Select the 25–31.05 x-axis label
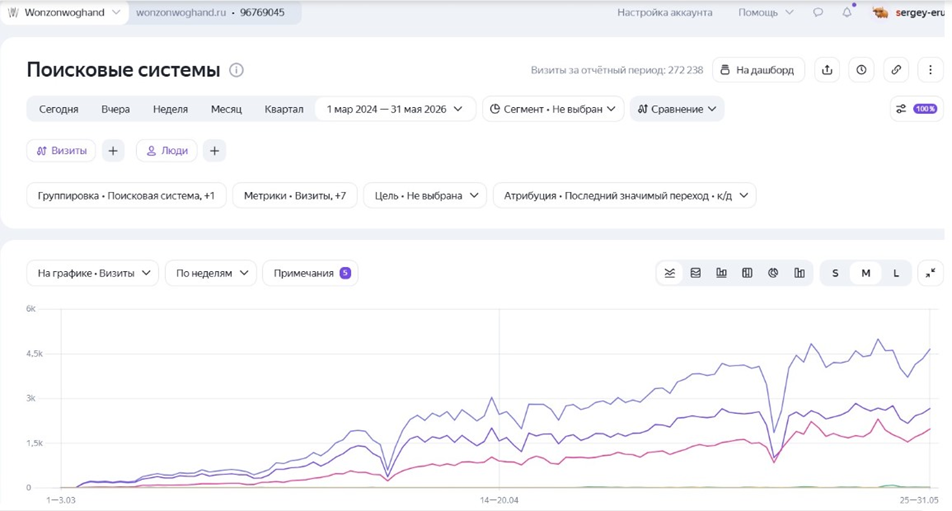The height and width of the screenshot is (511, 952). click(919, 500)
